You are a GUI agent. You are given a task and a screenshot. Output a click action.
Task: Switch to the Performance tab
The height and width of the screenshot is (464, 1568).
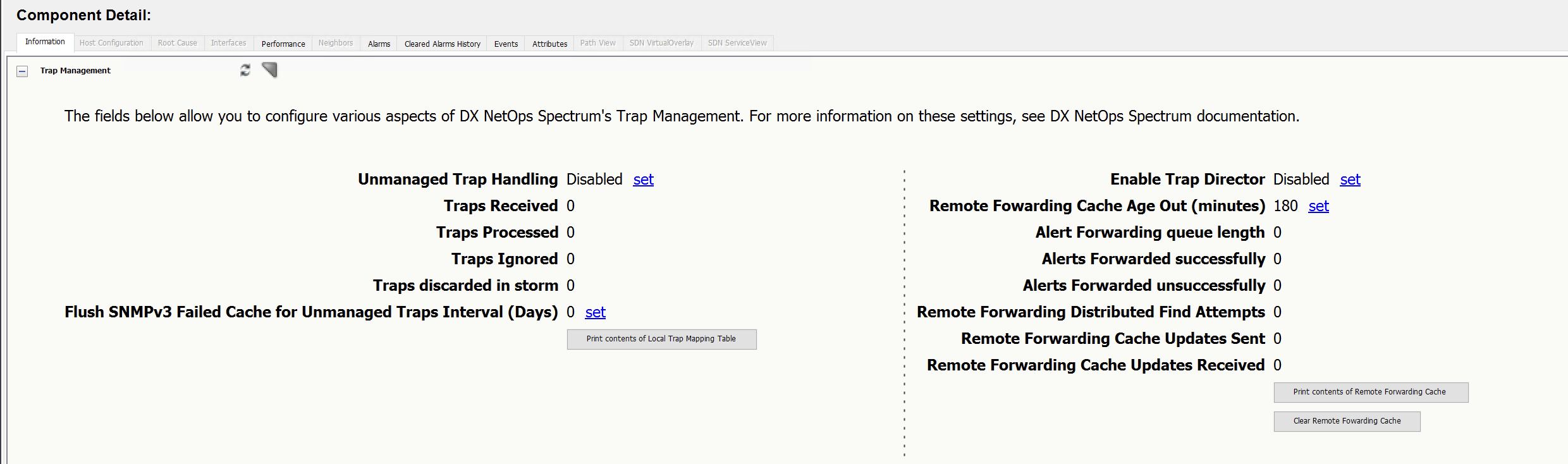click(283, 44)
